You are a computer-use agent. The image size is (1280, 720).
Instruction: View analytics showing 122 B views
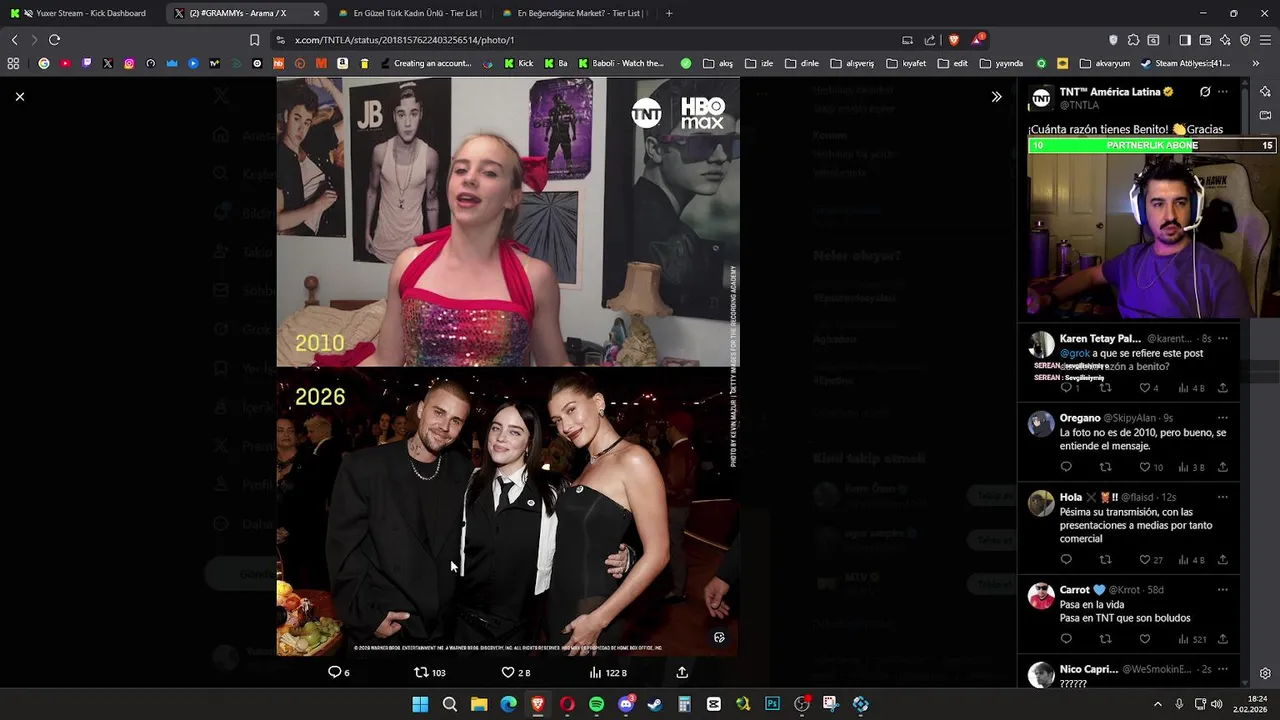[608, 672]
